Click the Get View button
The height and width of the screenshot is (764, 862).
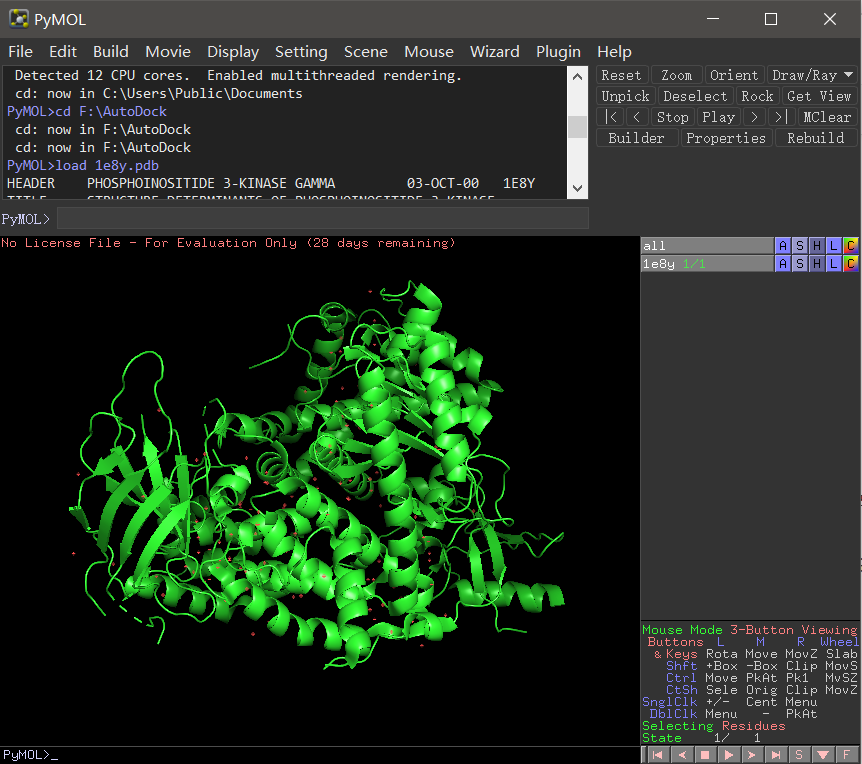coord(819,96)
